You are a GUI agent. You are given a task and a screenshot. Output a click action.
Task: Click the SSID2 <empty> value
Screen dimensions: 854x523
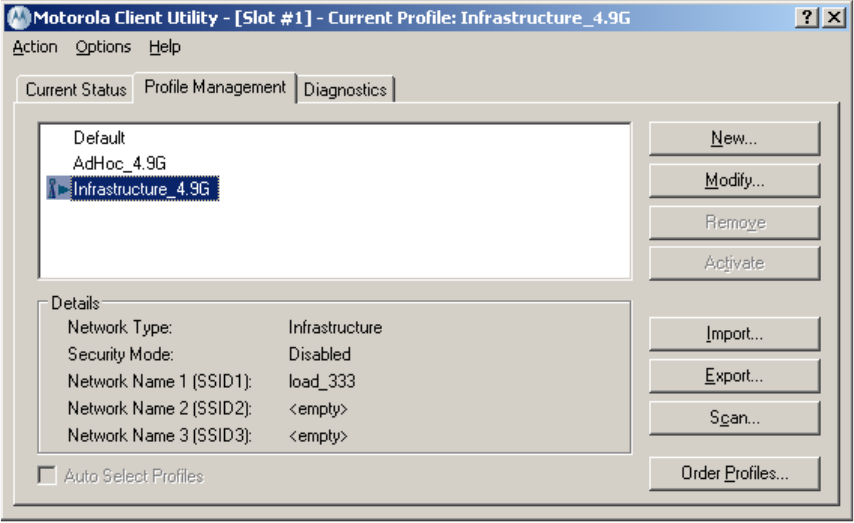point(318,409)
